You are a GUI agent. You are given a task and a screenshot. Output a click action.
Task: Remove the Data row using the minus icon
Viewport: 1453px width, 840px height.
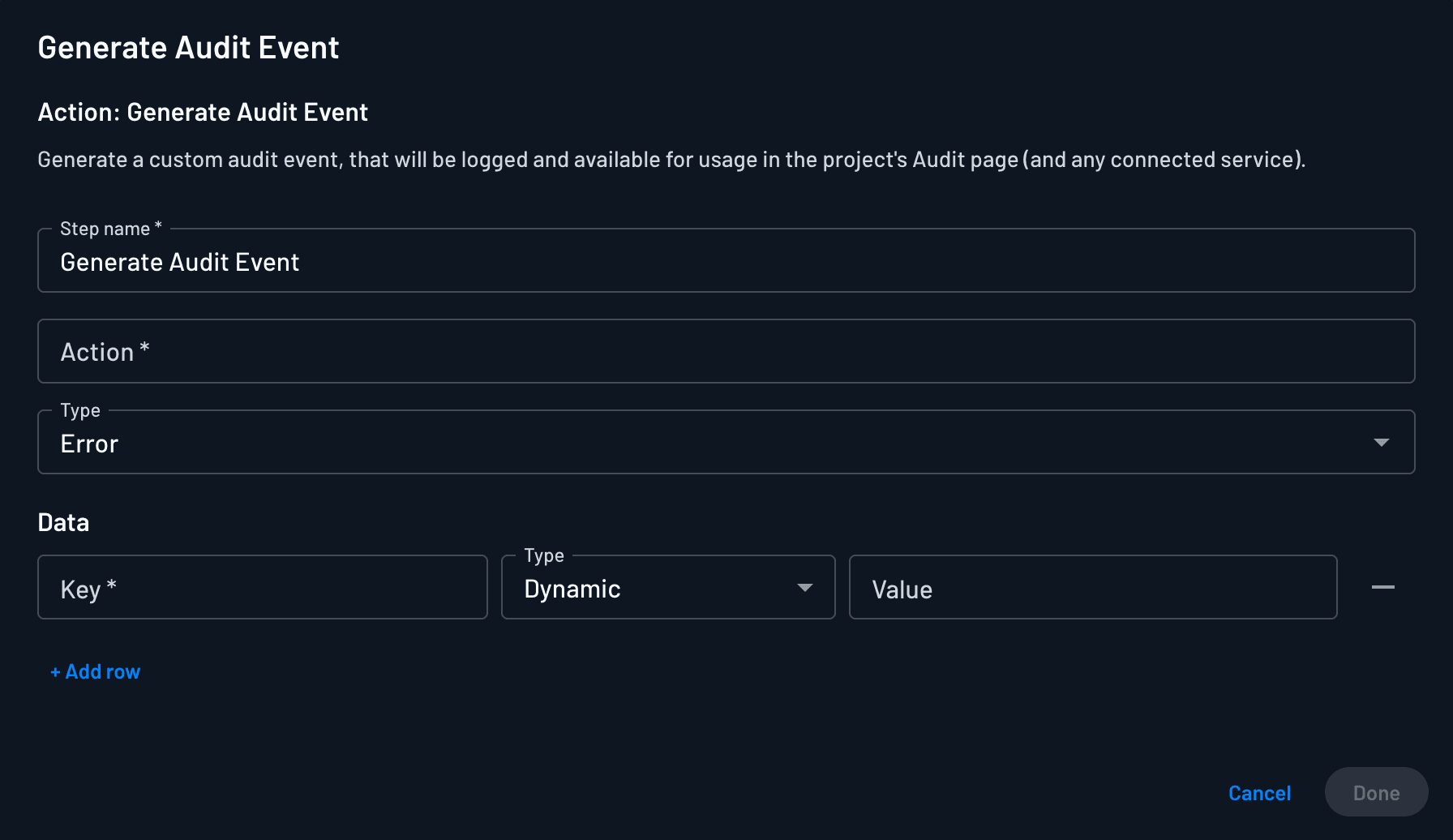tap(1383, 587)
